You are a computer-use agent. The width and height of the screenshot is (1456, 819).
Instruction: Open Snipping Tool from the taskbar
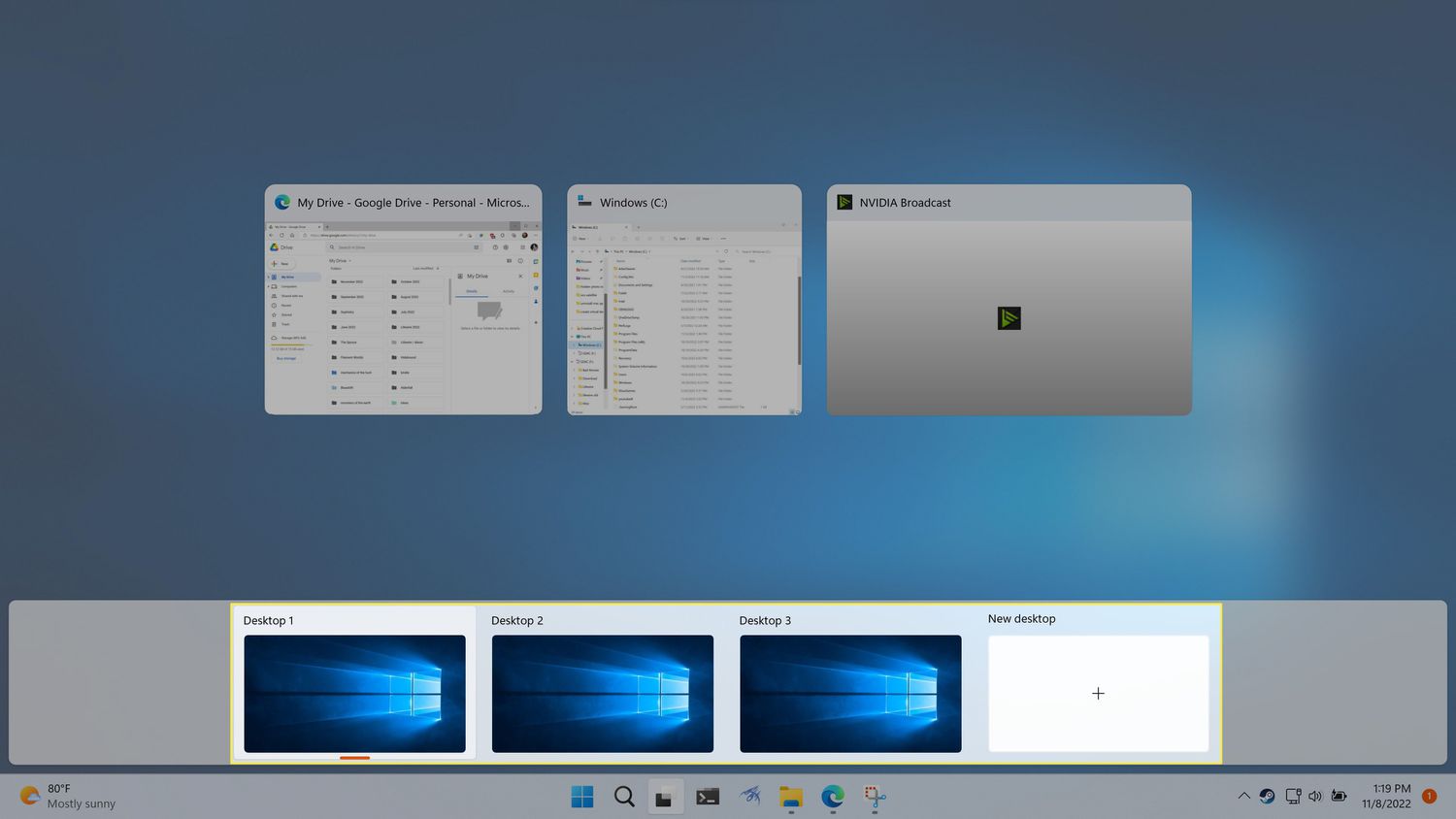(875, 797)
